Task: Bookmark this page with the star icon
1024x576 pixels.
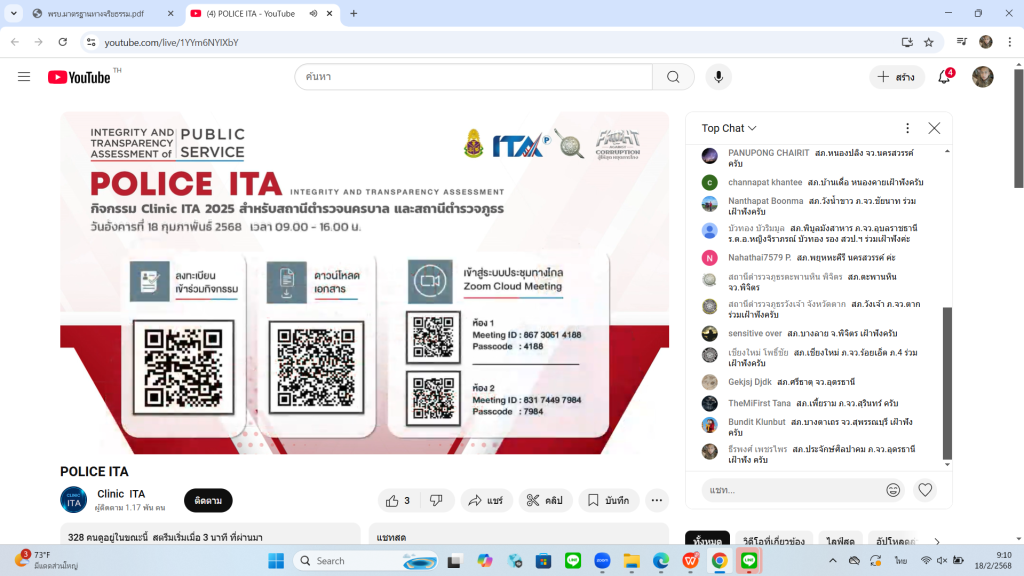Action: tap(929, 42)
